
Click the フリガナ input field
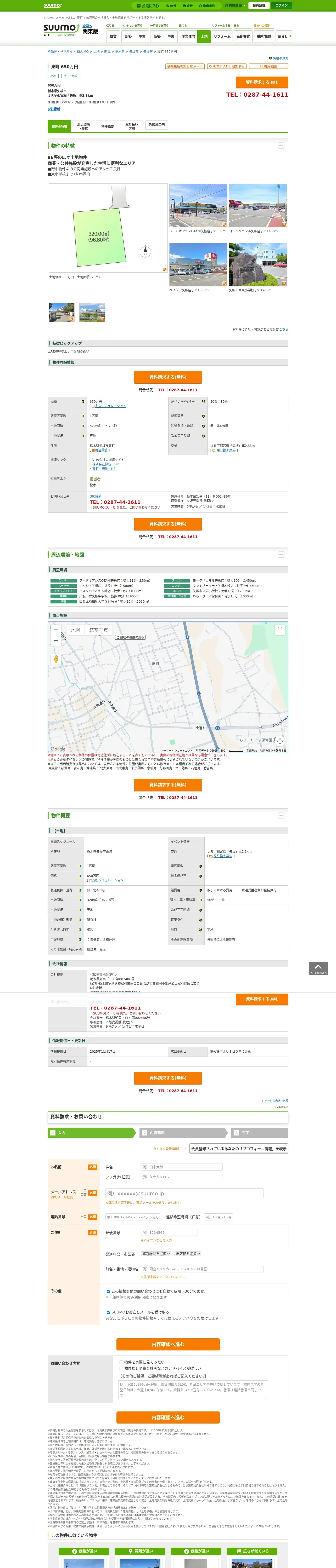point(181,1177)
